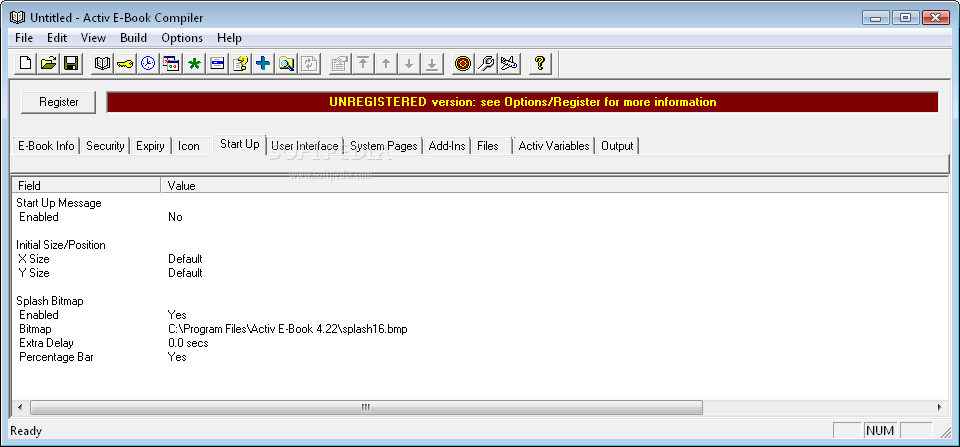Switch to the User Interface tab
Screen dimensions: 960x447
point(305,146)
